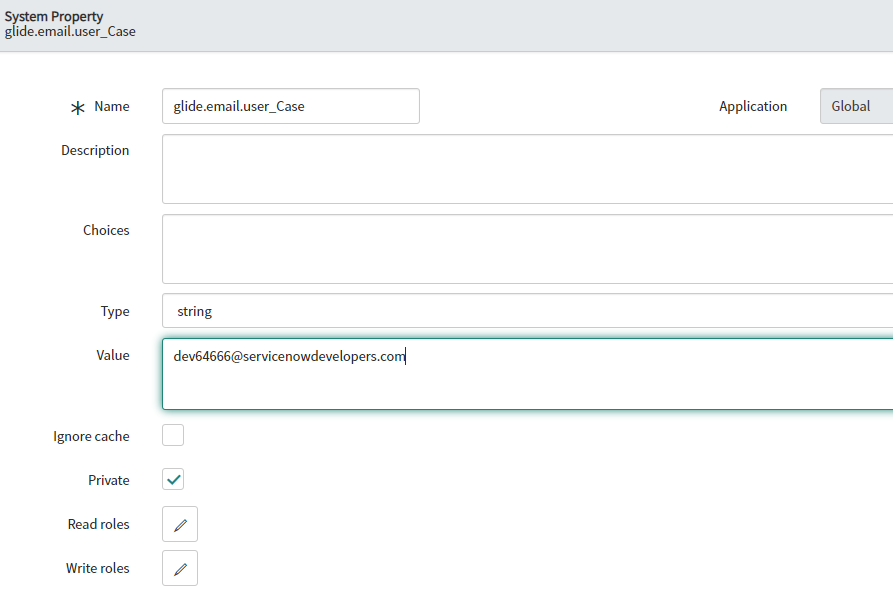Viewport: 893px width, 593px height.
Task: Click the Name field label
Action: pos(112,106)
